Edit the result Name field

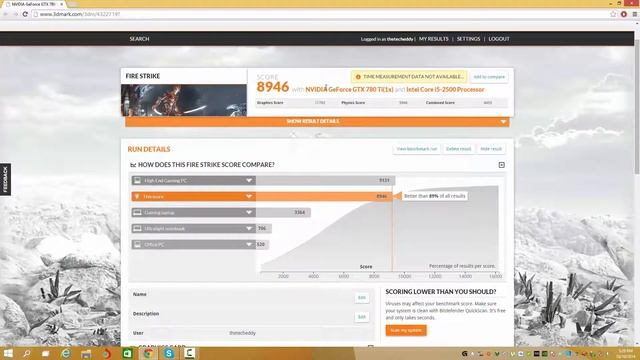362,298
